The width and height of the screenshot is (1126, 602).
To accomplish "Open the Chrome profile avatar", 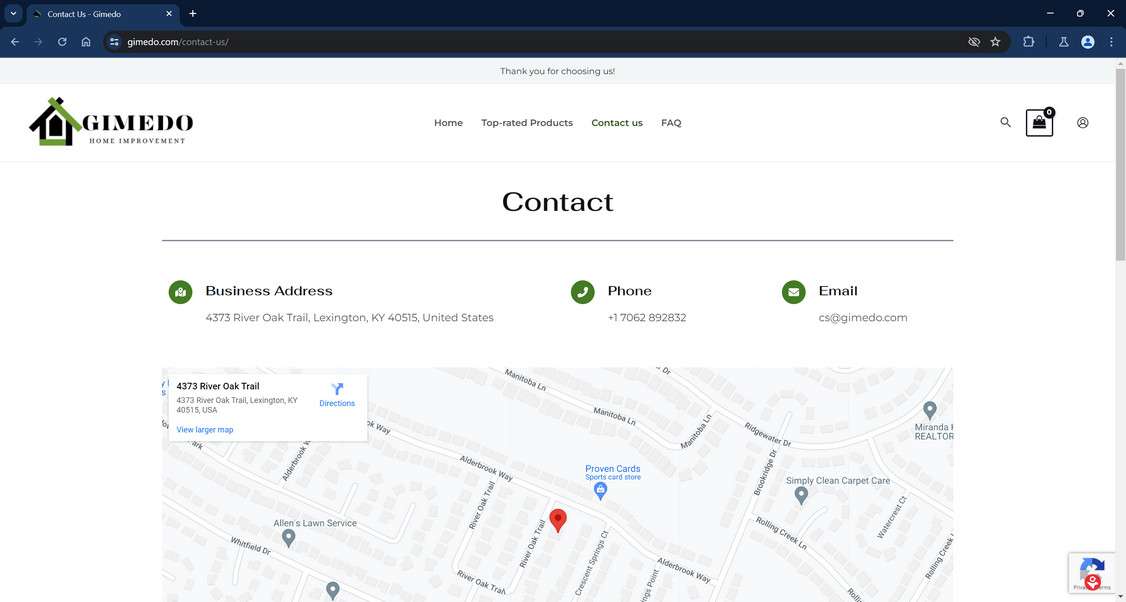I will 1088,42.
